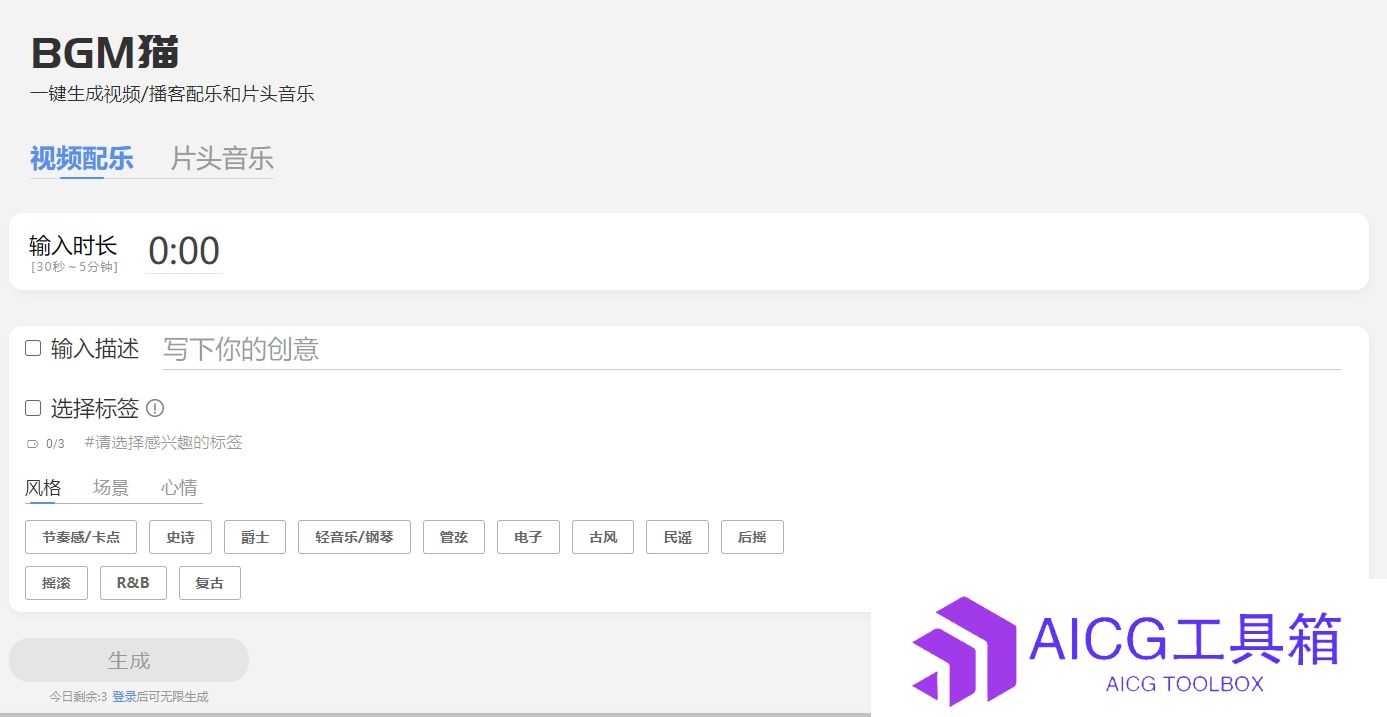Click the tag counter icon showing 0/3
The image size is (1387, 717).
(x=32, y=444)
